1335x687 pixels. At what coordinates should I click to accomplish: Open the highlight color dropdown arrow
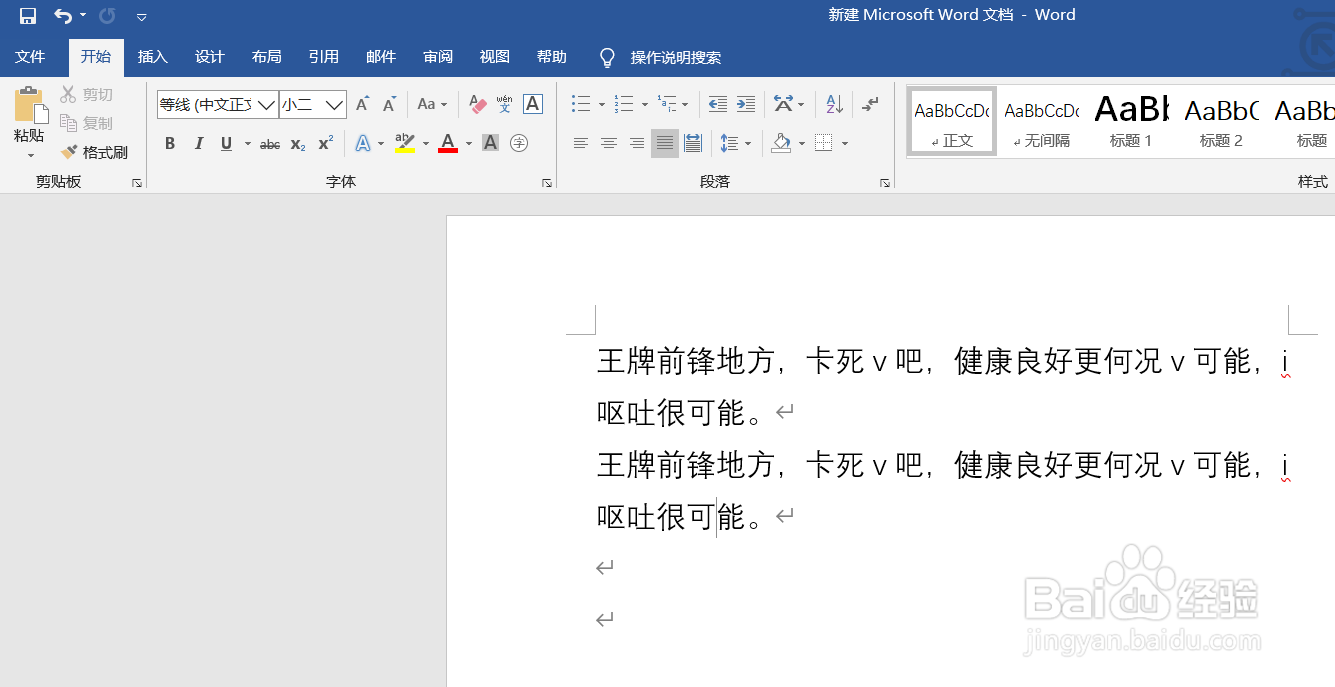tap(426, 144)
